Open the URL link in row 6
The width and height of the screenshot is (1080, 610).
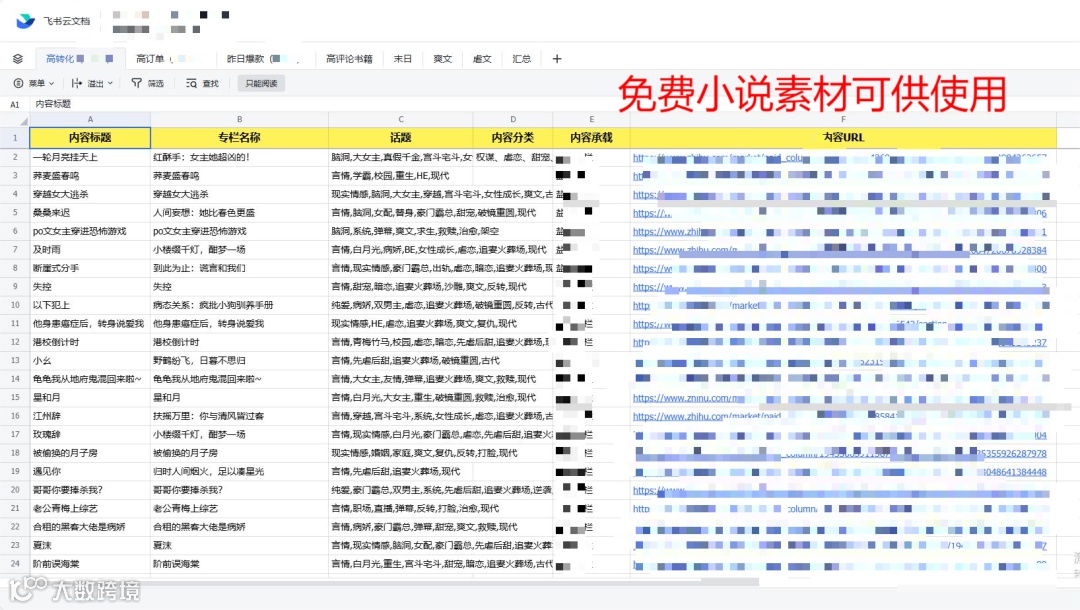[840, 232]
